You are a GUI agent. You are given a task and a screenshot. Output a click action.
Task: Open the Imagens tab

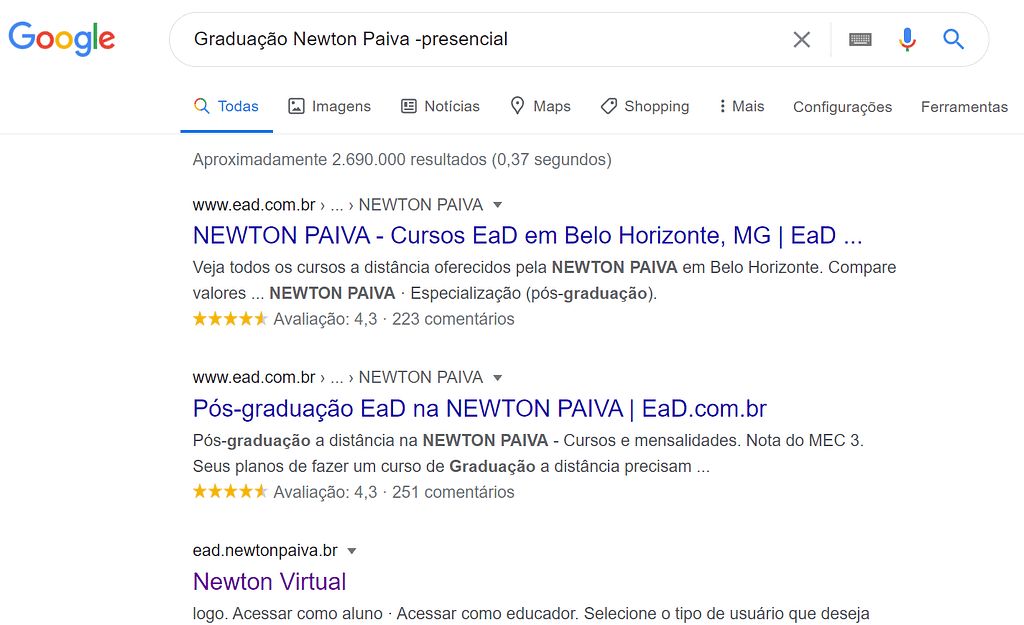pyautogui.click(x=330, y=106)
